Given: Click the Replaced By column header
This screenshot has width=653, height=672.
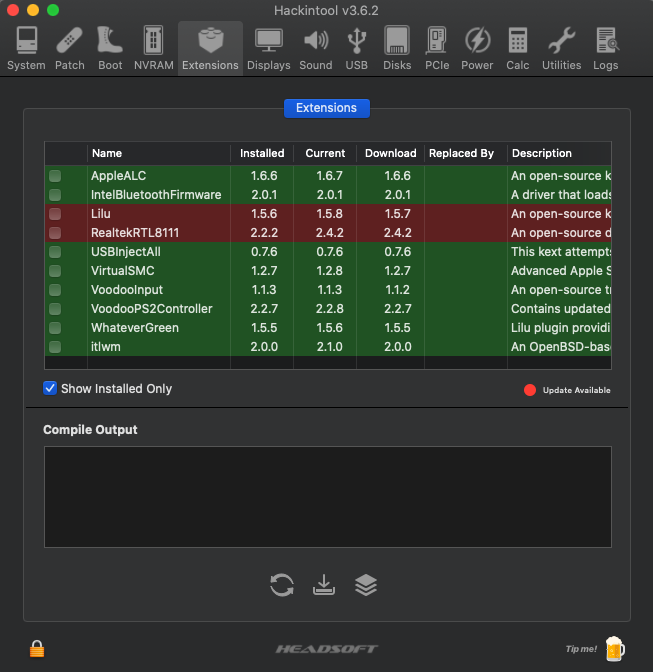Looking at the screenshot, I should [466, 153].
